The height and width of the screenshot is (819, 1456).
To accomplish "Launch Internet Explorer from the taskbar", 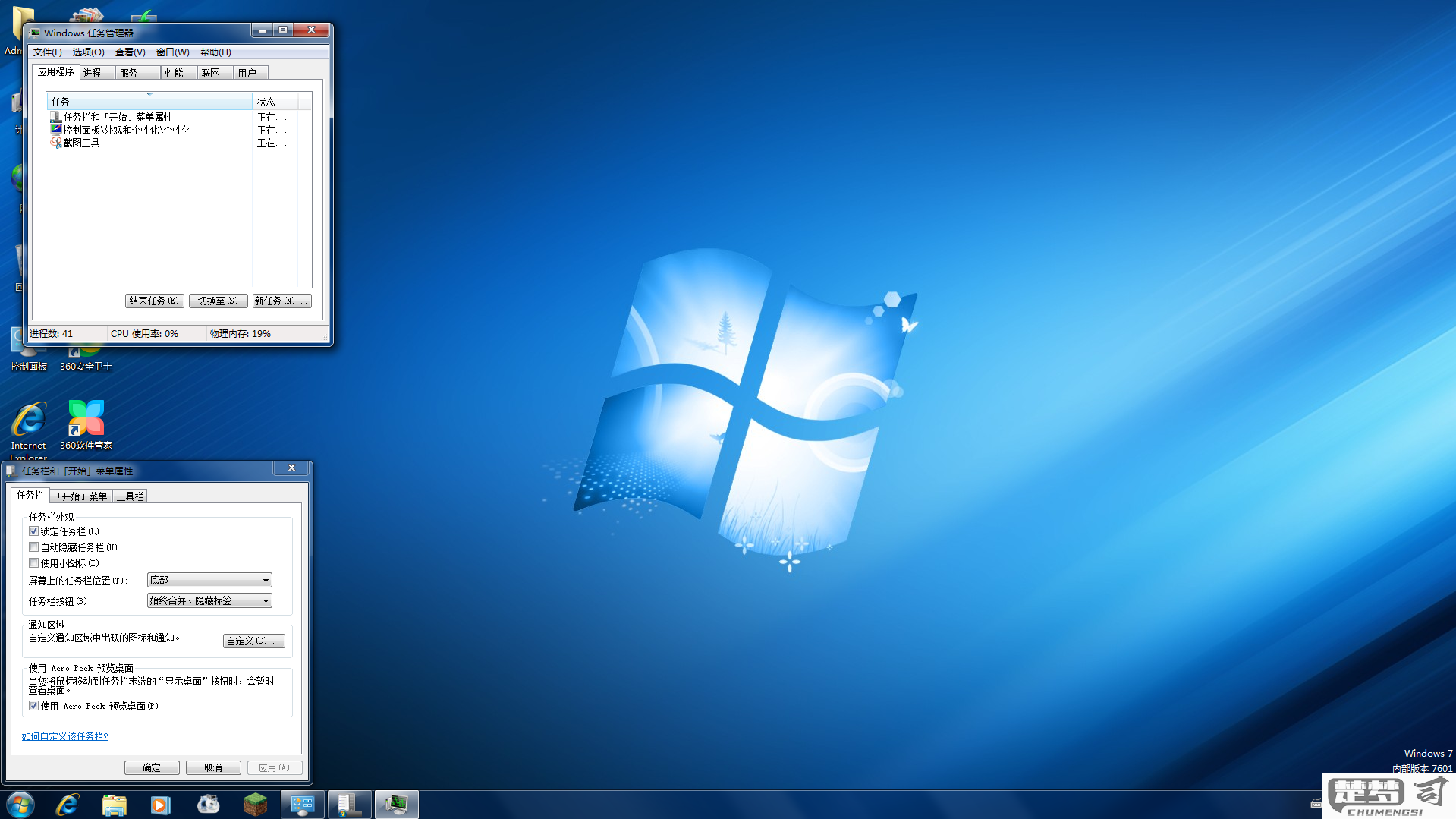I will coord(68,804).
